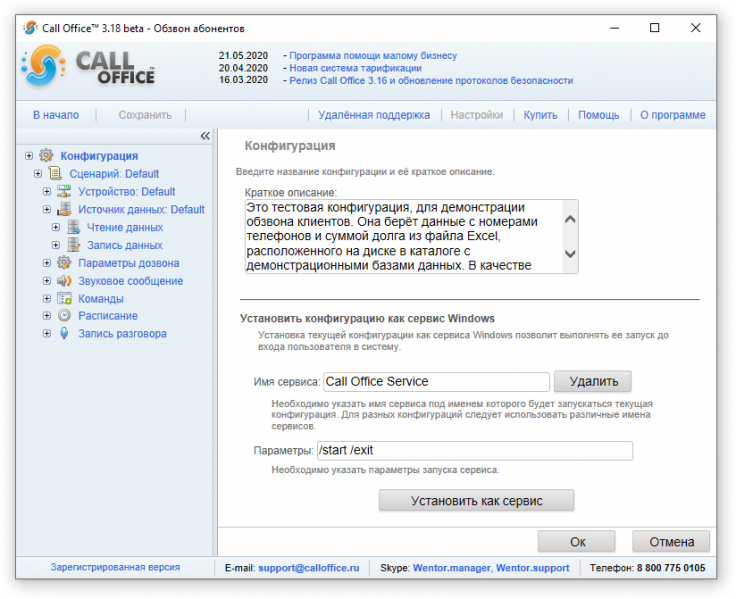736x599 pixels.
Task: Click the Имя сервиса input field
Action: [437, 382]
